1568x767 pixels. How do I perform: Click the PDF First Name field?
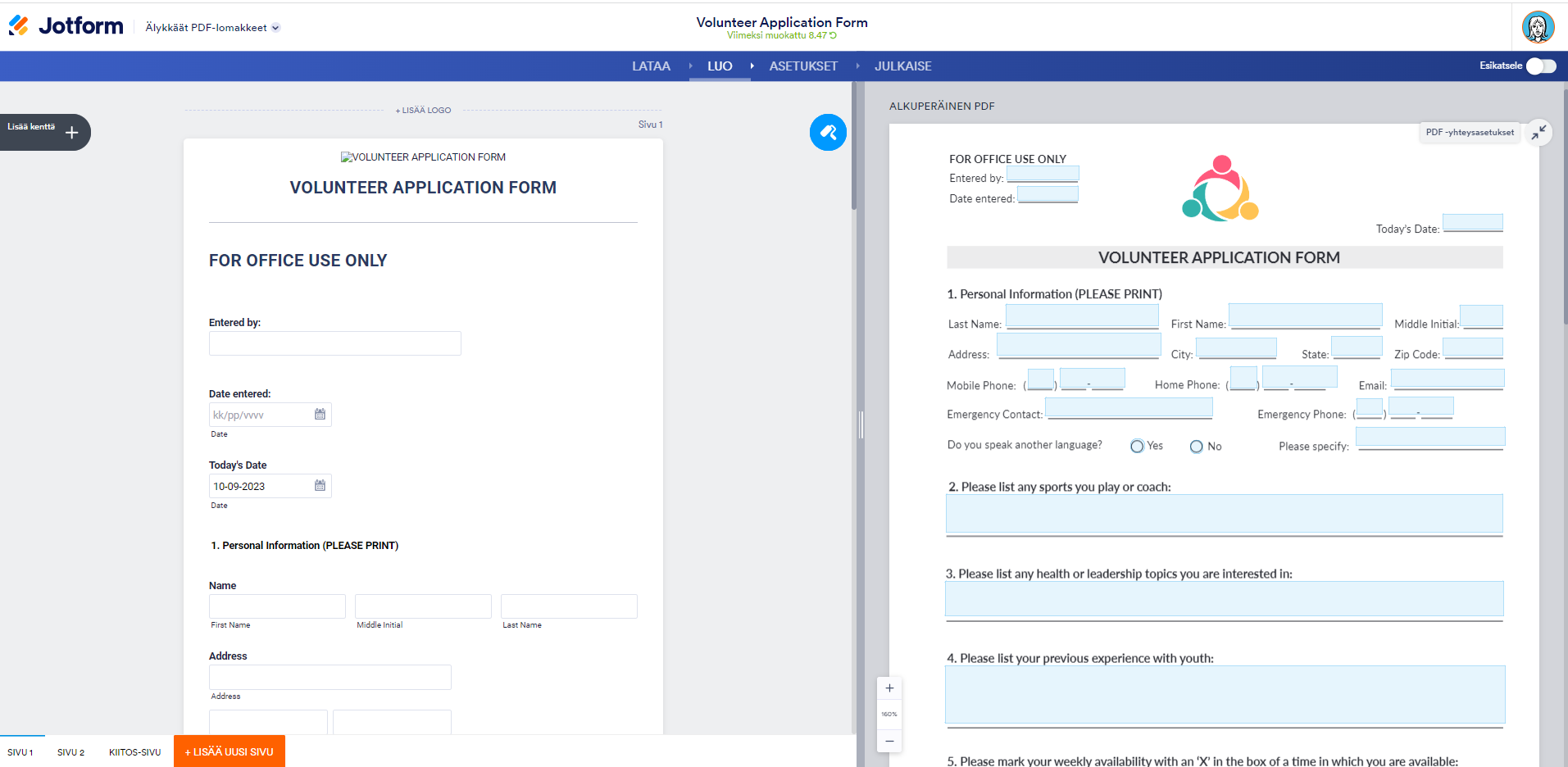point(1305,315)
